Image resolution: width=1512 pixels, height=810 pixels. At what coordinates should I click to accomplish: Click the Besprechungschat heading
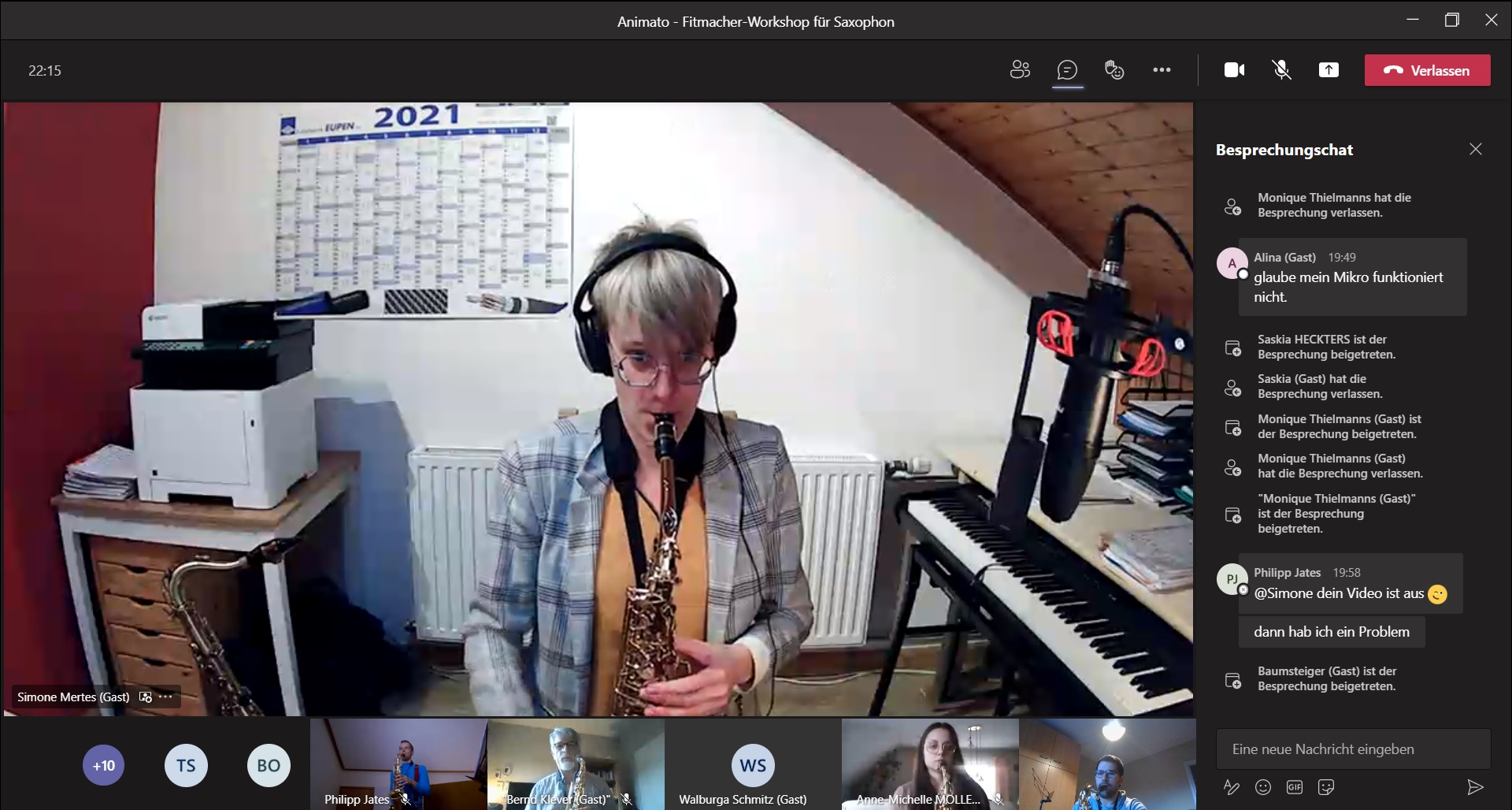(x=1284, y=150)
